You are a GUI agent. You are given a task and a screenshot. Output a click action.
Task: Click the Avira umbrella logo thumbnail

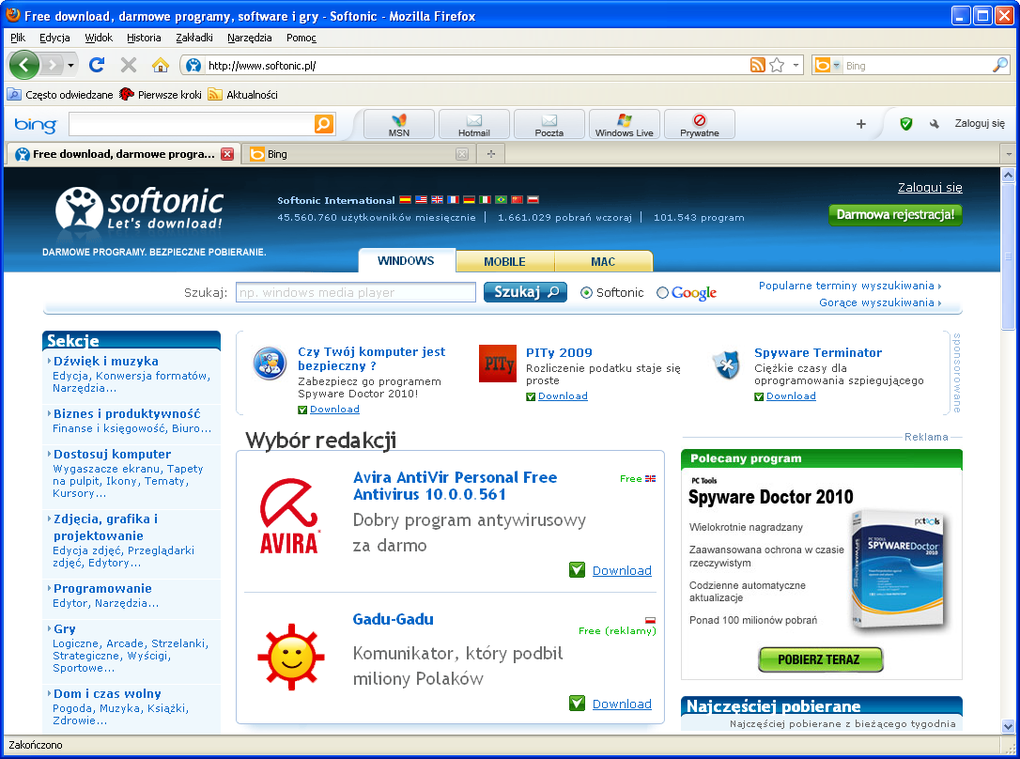(289, 516)
